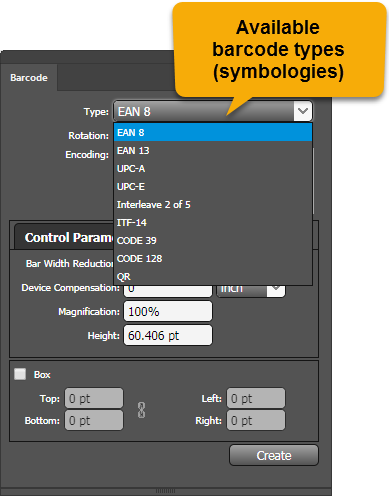The width and height of the screenshot is (389, 496).
Task: Open the inch unit dropdown
Action: pos(251,291)
